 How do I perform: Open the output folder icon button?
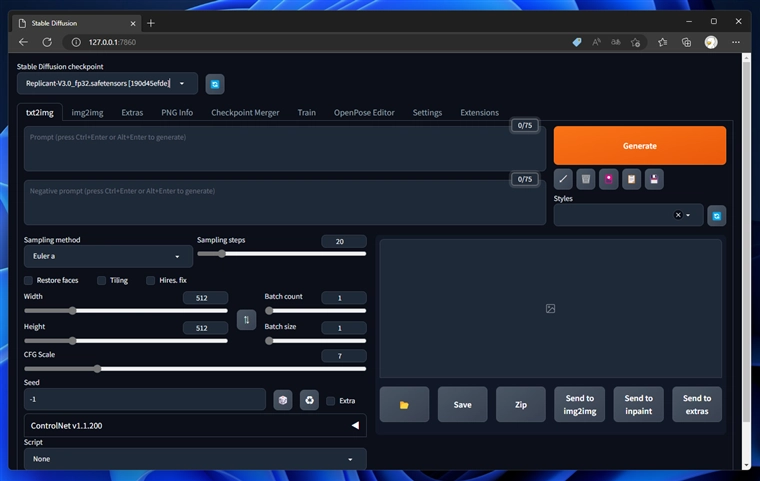(x=404, y=404)
